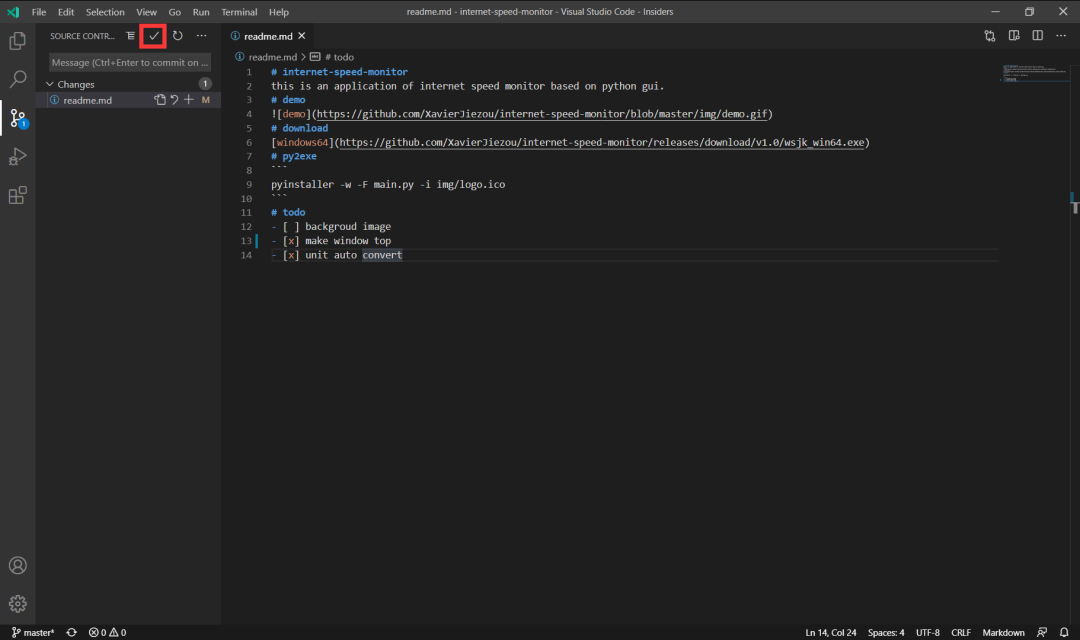This screenshot has height=640, width=1080.
Task: Open the notifications bell
Action: point(1064,632)
